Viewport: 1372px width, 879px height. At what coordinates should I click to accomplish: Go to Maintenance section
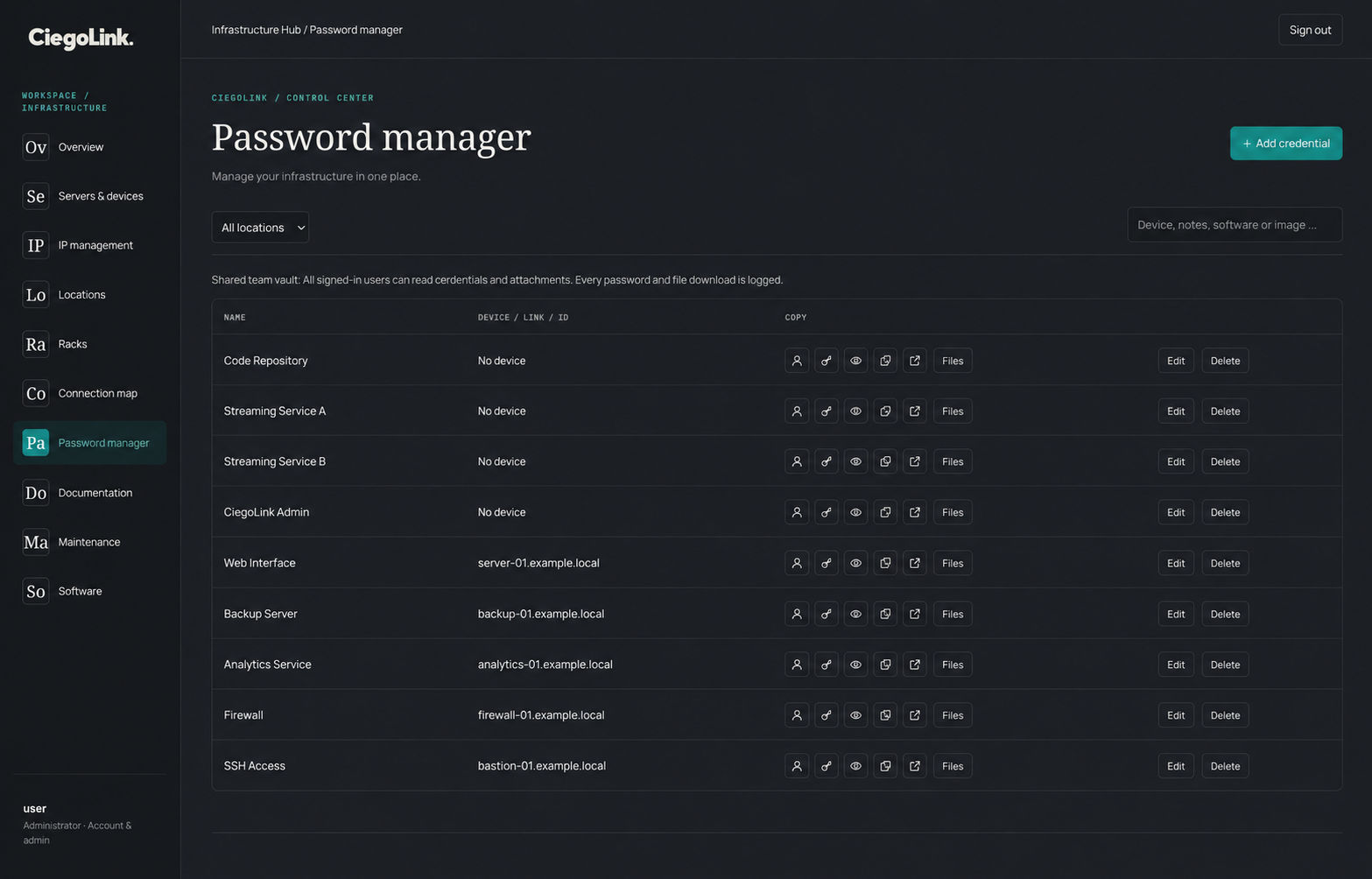[x=89, y=542]
